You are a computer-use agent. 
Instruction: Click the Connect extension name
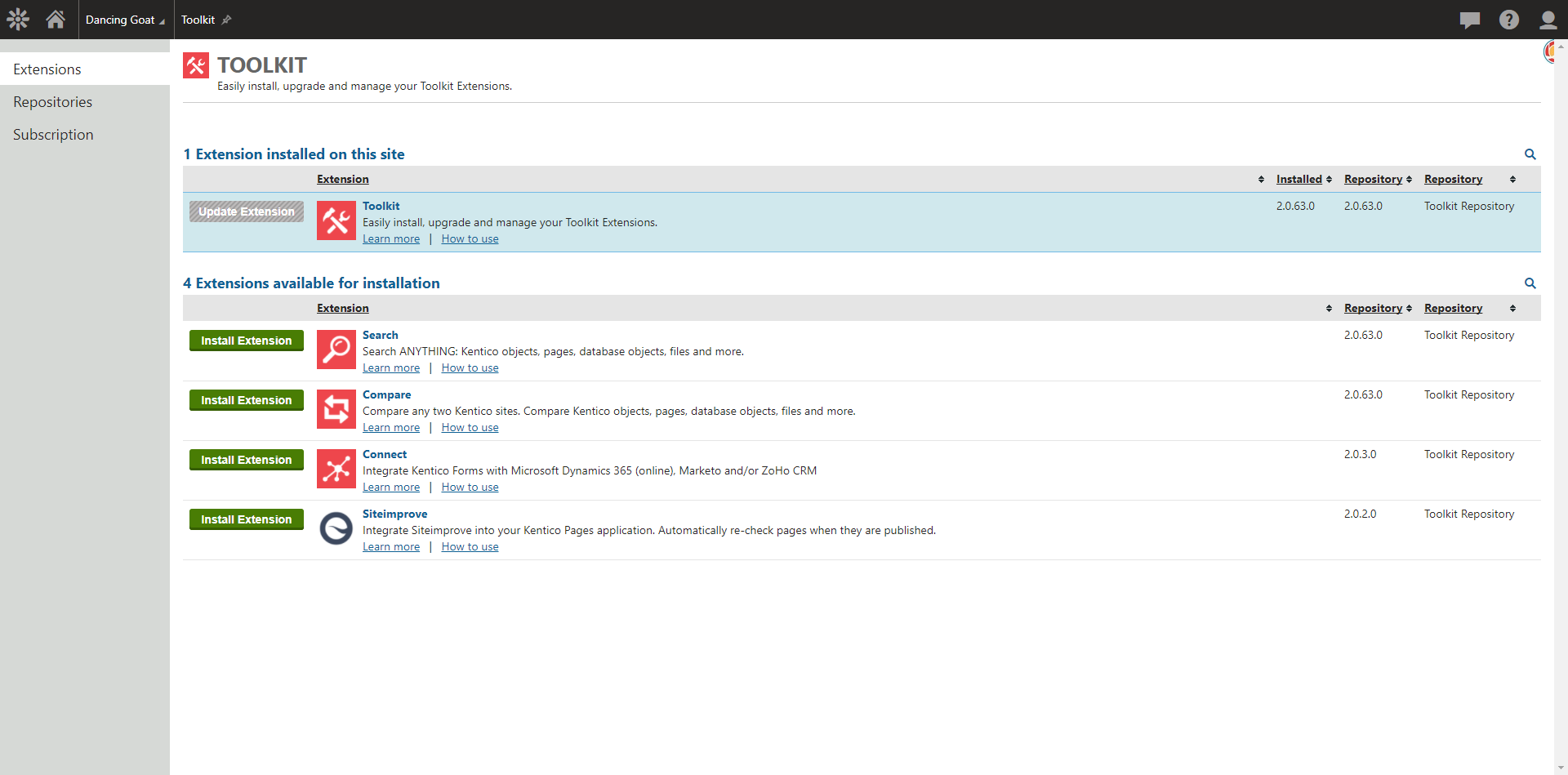point(385,455)
